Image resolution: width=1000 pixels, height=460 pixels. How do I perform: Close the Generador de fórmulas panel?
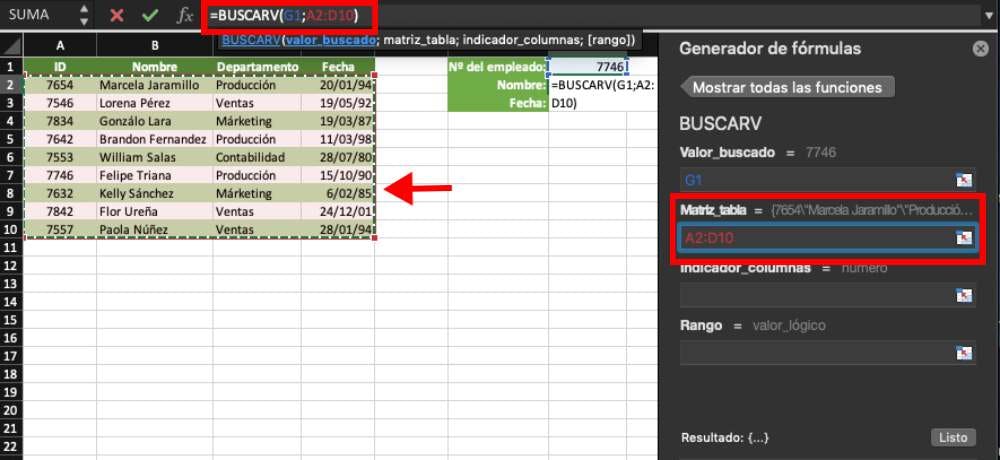click(x=979, y=49)
